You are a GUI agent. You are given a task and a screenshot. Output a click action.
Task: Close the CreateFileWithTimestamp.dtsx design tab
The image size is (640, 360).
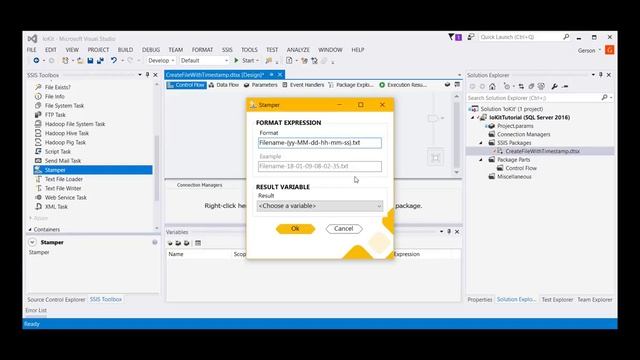point(280,75)
